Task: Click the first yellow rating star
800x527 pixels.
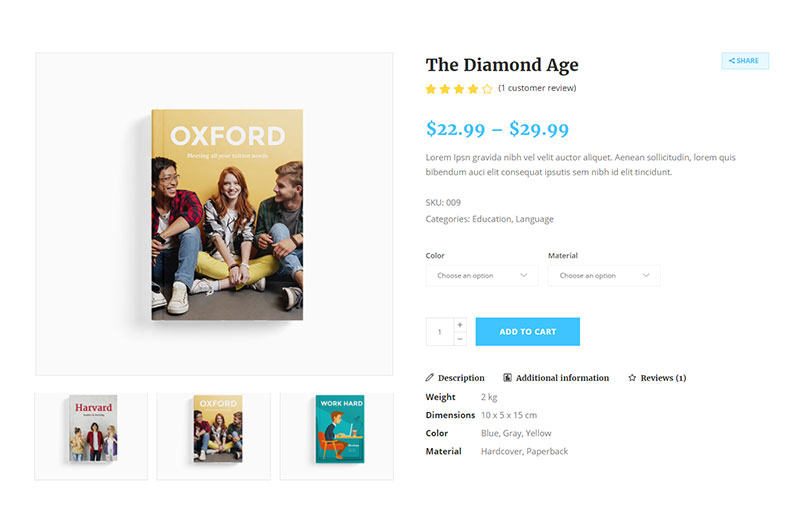Action: 431,89
